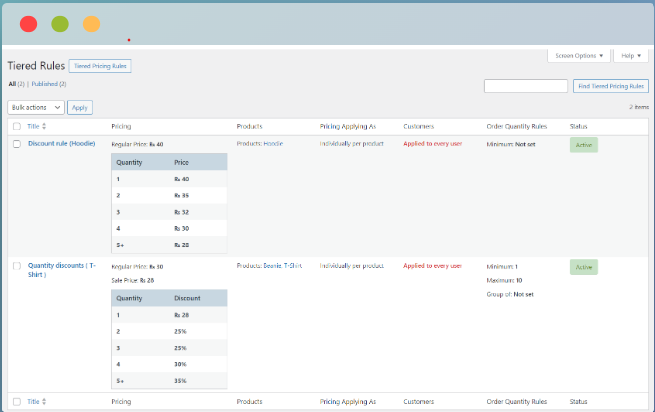Image resolution: width=655 pixels, height=412 pixels.
Task: Click the red window circle
Action: click(x=28, y=24)
